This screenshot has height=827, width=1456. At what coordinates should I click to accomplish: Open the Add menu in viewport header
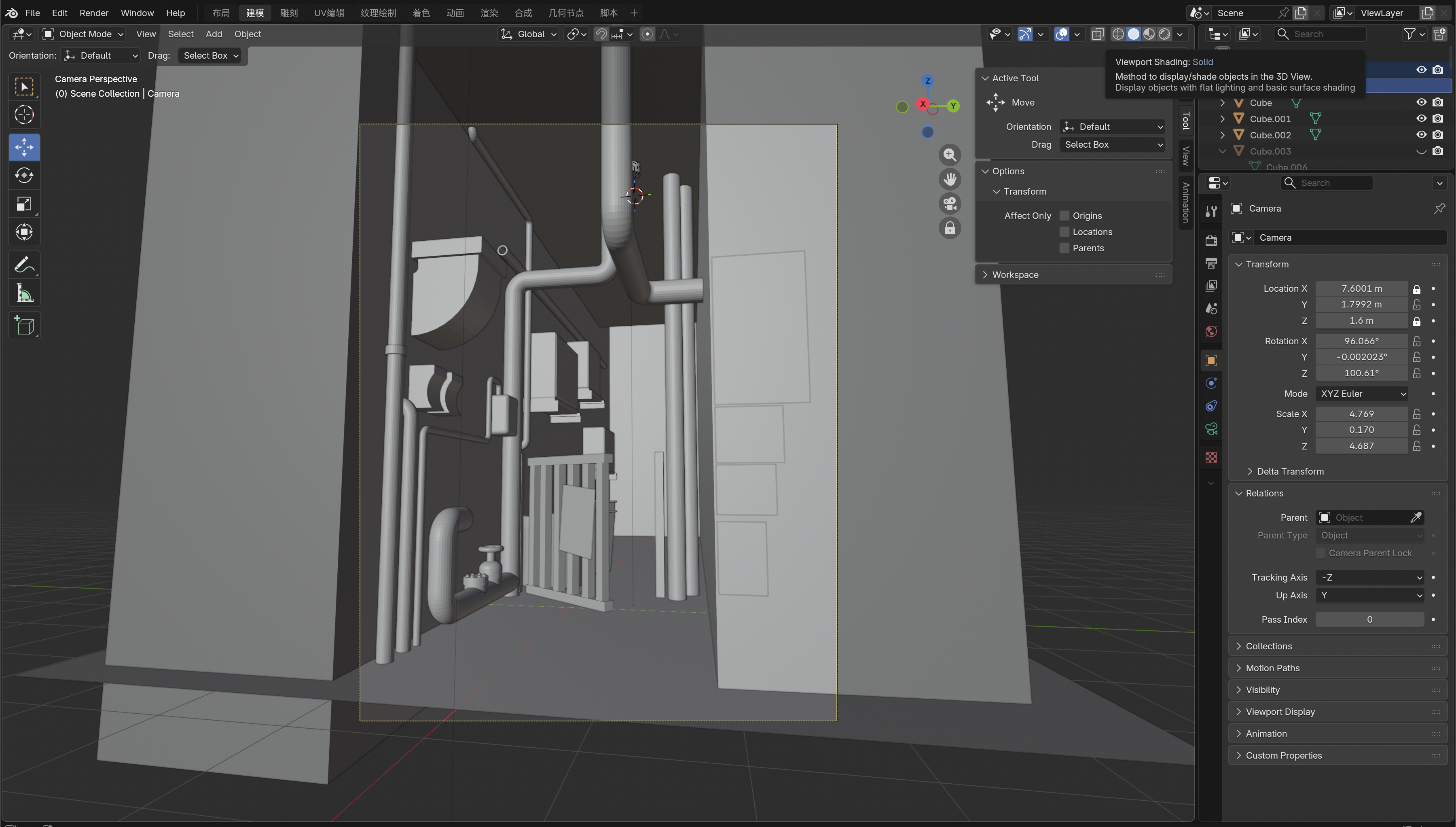tap(214, 34)
